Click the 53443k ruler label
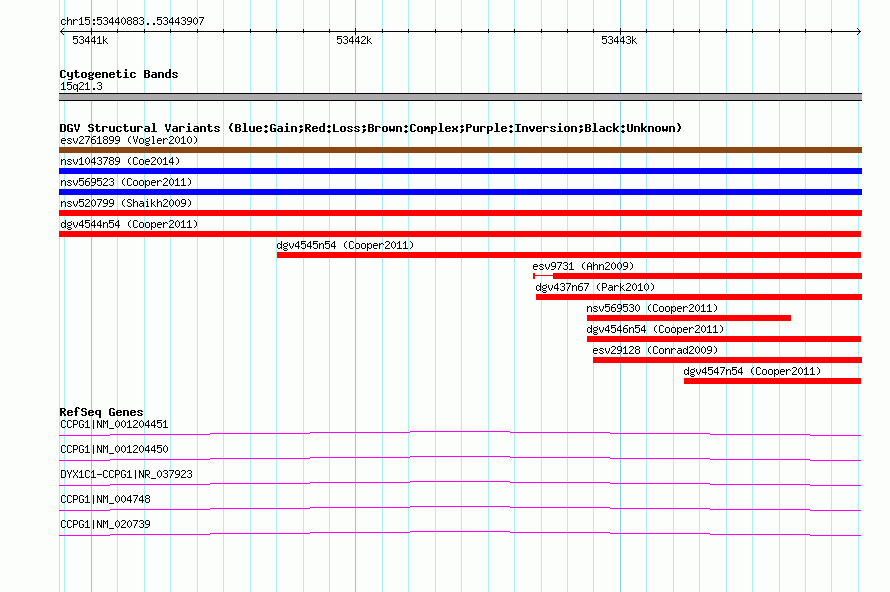Screen dimensions: 890x592 pyautogui.click(x=619, y=40)
